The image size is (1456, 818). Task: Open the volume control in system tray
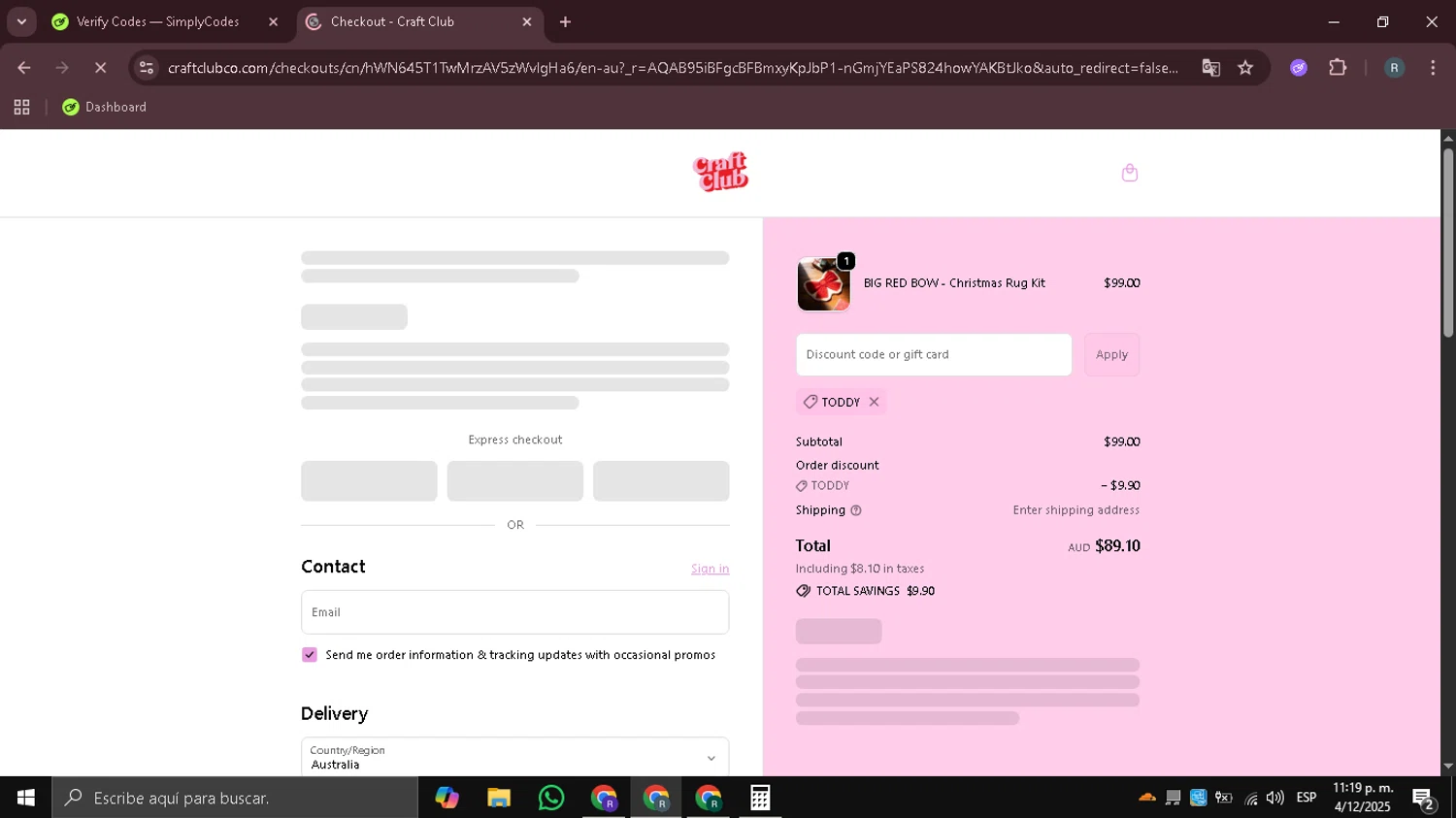(1275, 798)
